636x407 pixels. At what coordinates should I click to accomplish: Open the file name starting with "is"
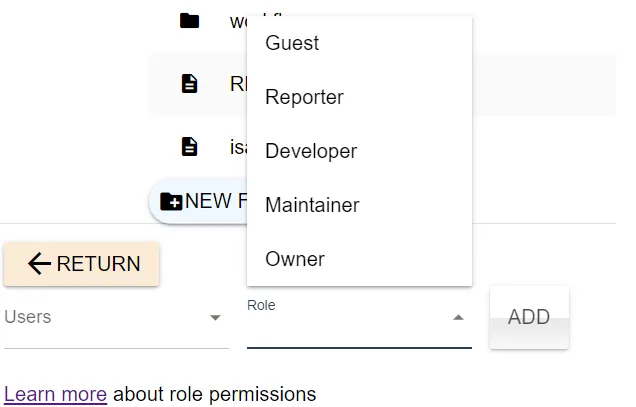click(x=238, y=147)
